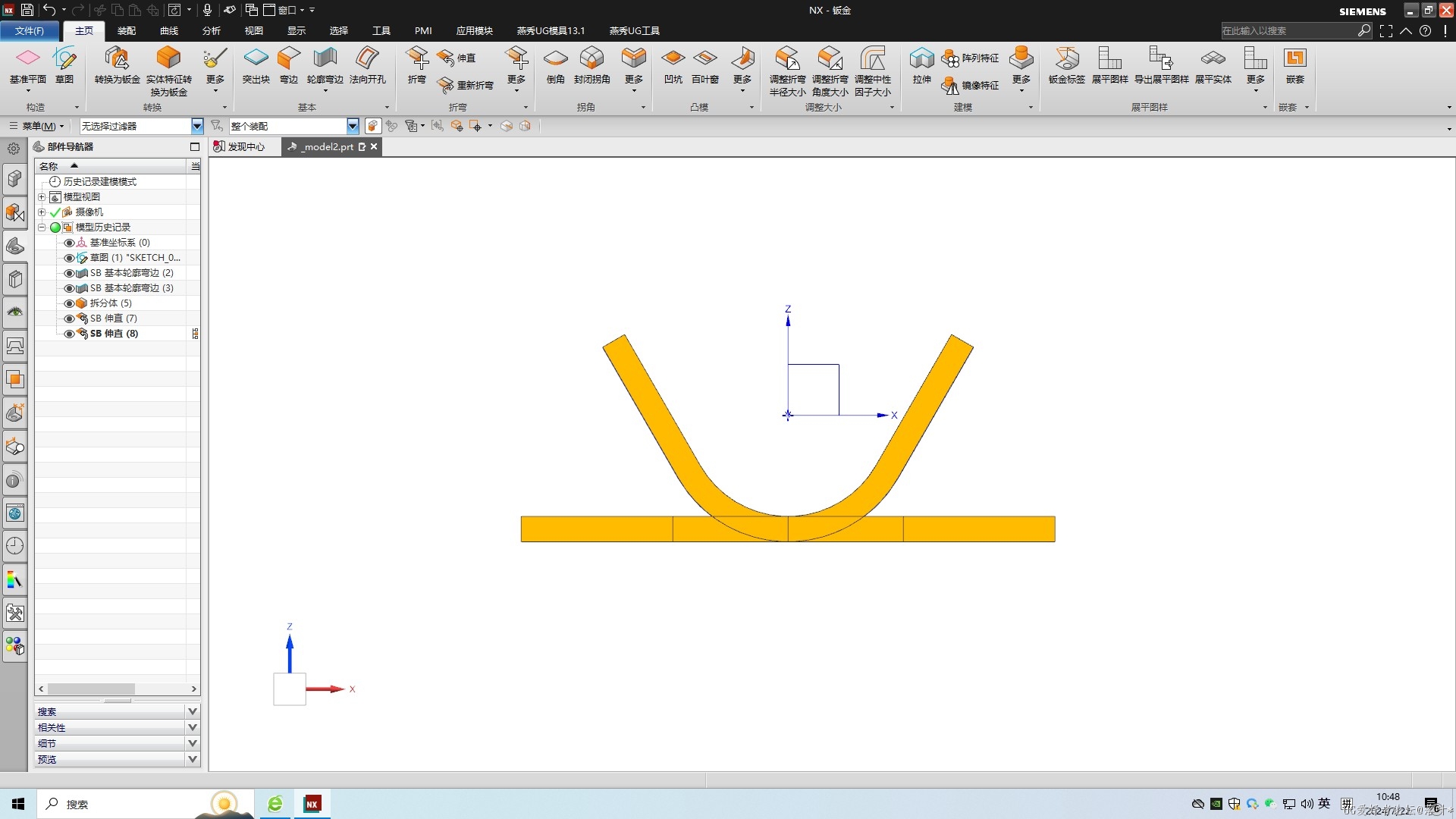Select the 突出块 tab tool
The height and width of the screenshot is (819, 1456).
pyautogui.click(x=256, y=65)
